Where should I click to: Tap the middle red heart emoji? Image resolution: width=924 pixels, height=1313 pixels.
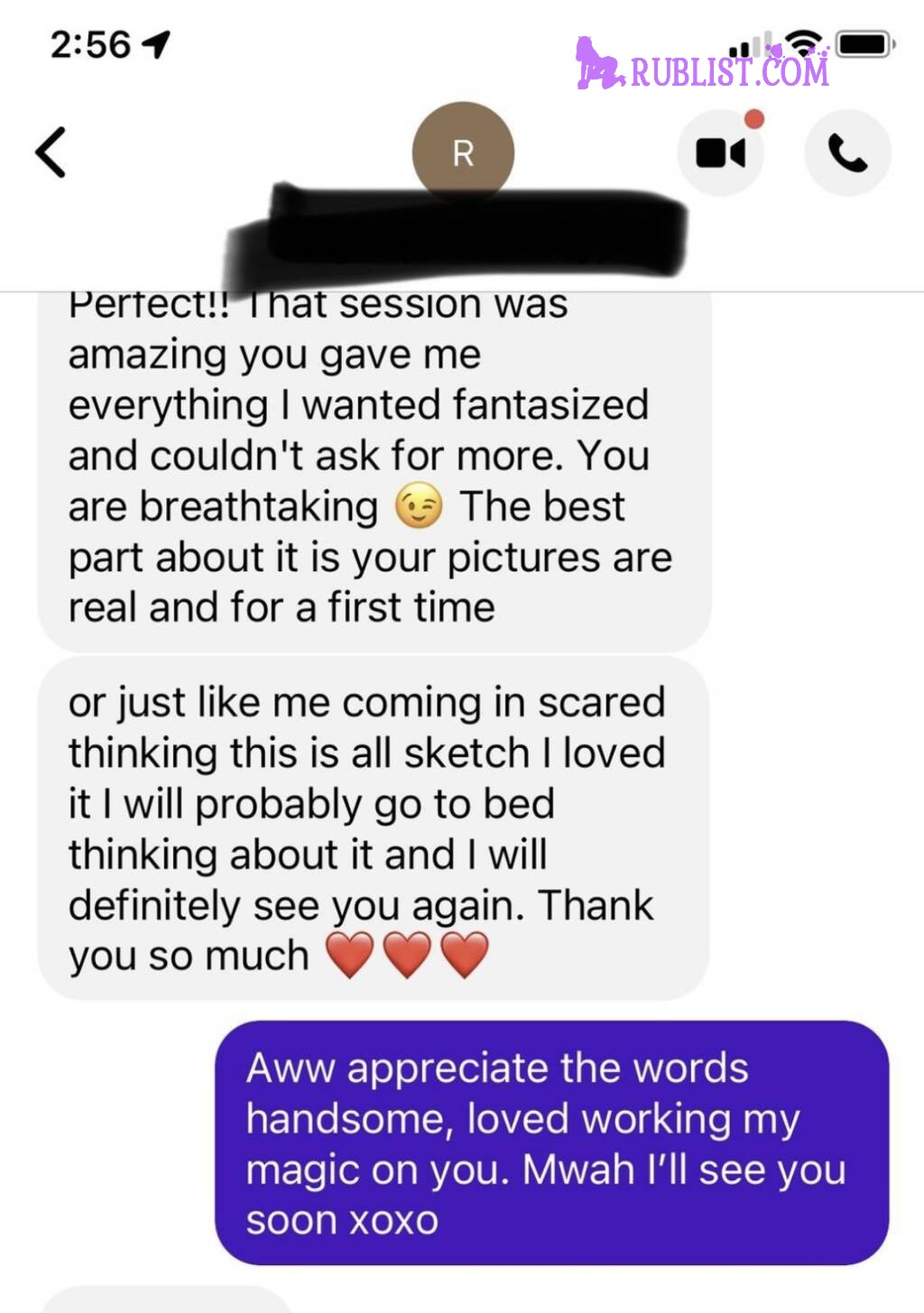tap(407, 955)
